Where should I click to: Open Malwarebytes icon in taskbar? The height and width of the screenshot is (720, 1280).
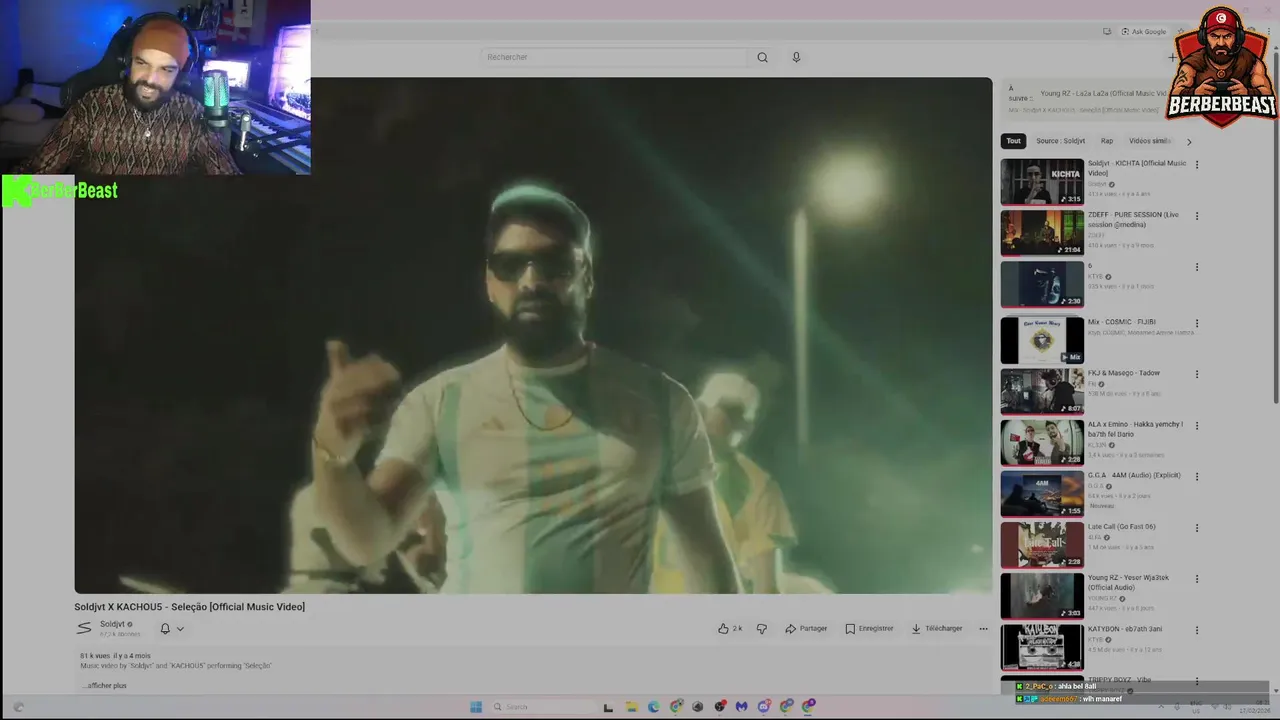click(742, 706)
